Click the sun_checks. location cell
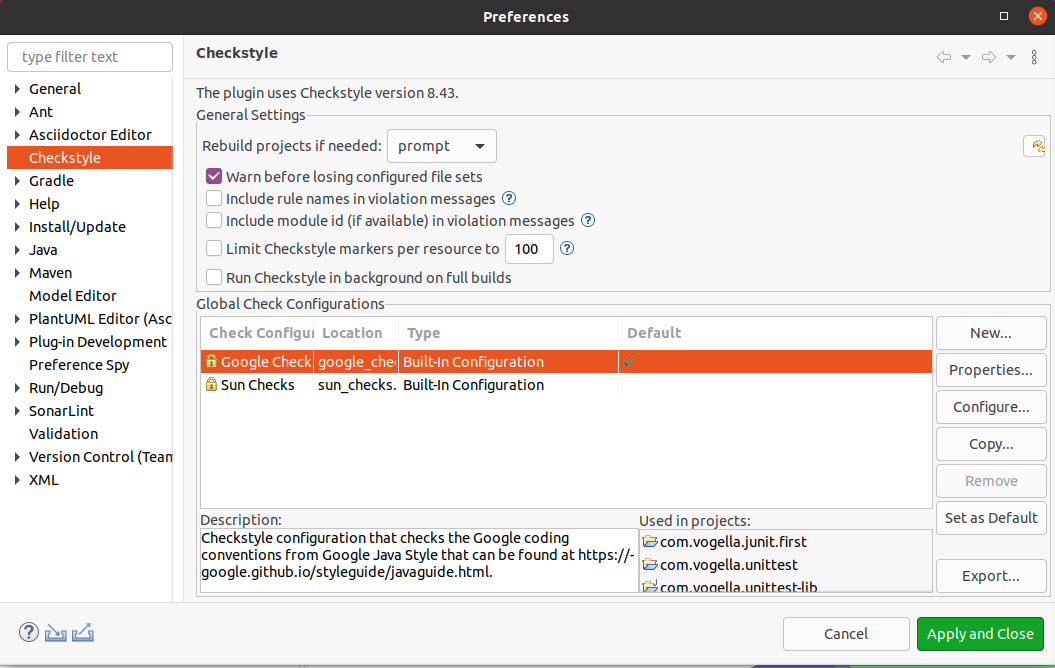The width and height of the screenshot is (1055, 668). coord(356,385)
